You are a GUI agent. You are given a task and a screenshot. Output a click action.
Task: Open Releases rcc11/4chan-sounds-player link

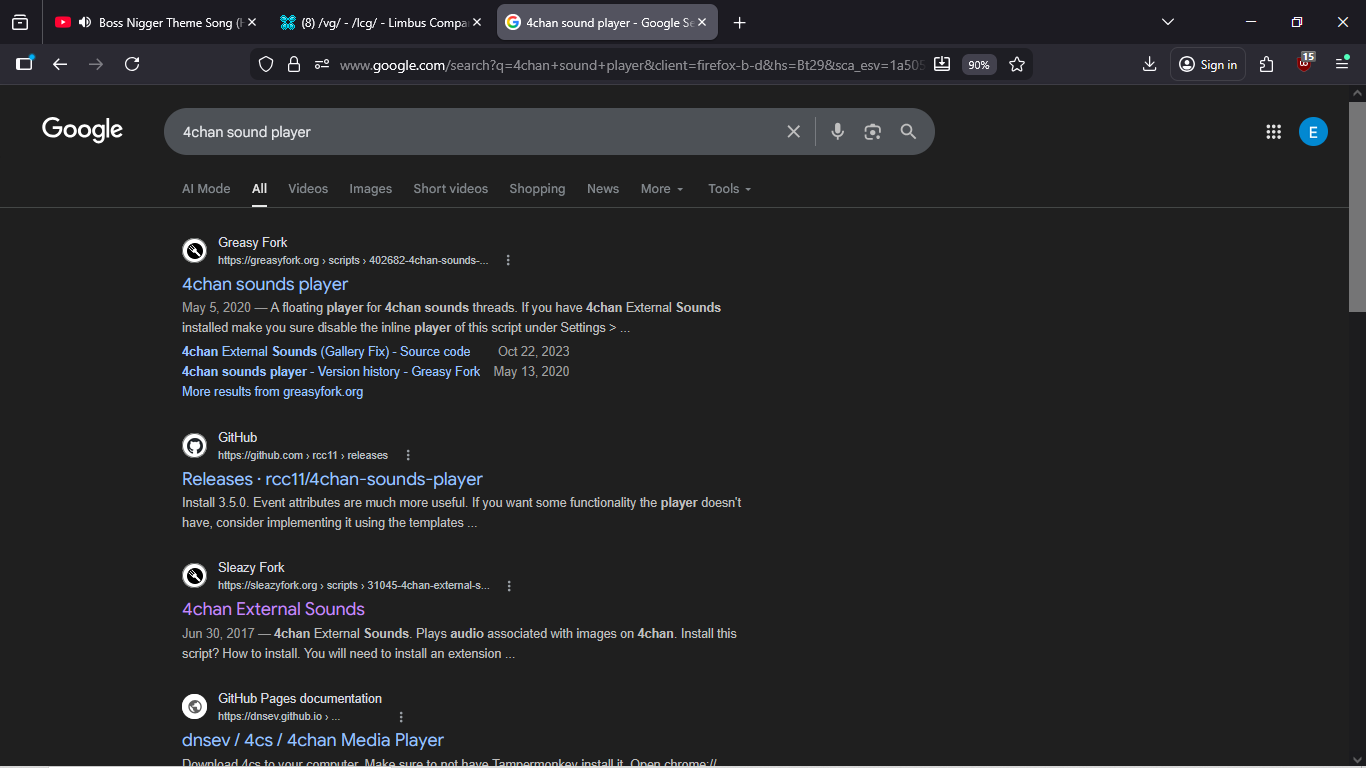click(332, 479)
